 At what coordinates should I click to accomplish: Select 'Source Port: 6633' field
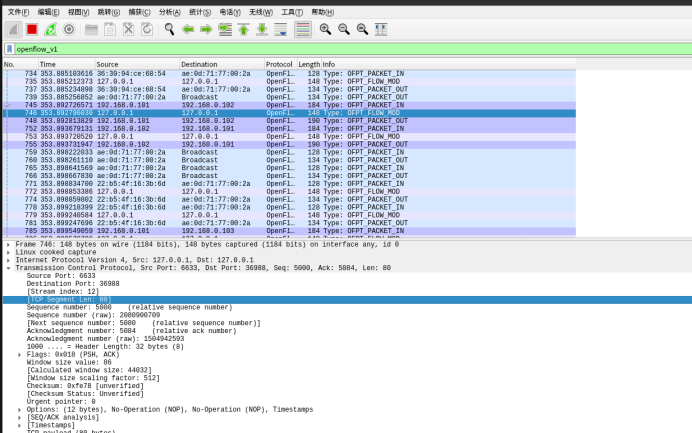61,276
